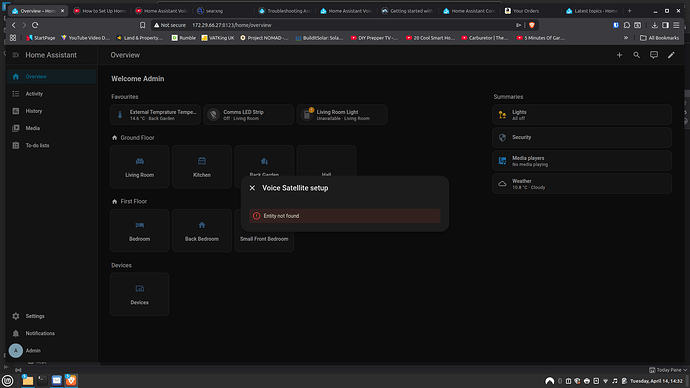This screenshot has height=388, width=690.
Task: Open the Lights summary
Action: [x=582, y=115]
